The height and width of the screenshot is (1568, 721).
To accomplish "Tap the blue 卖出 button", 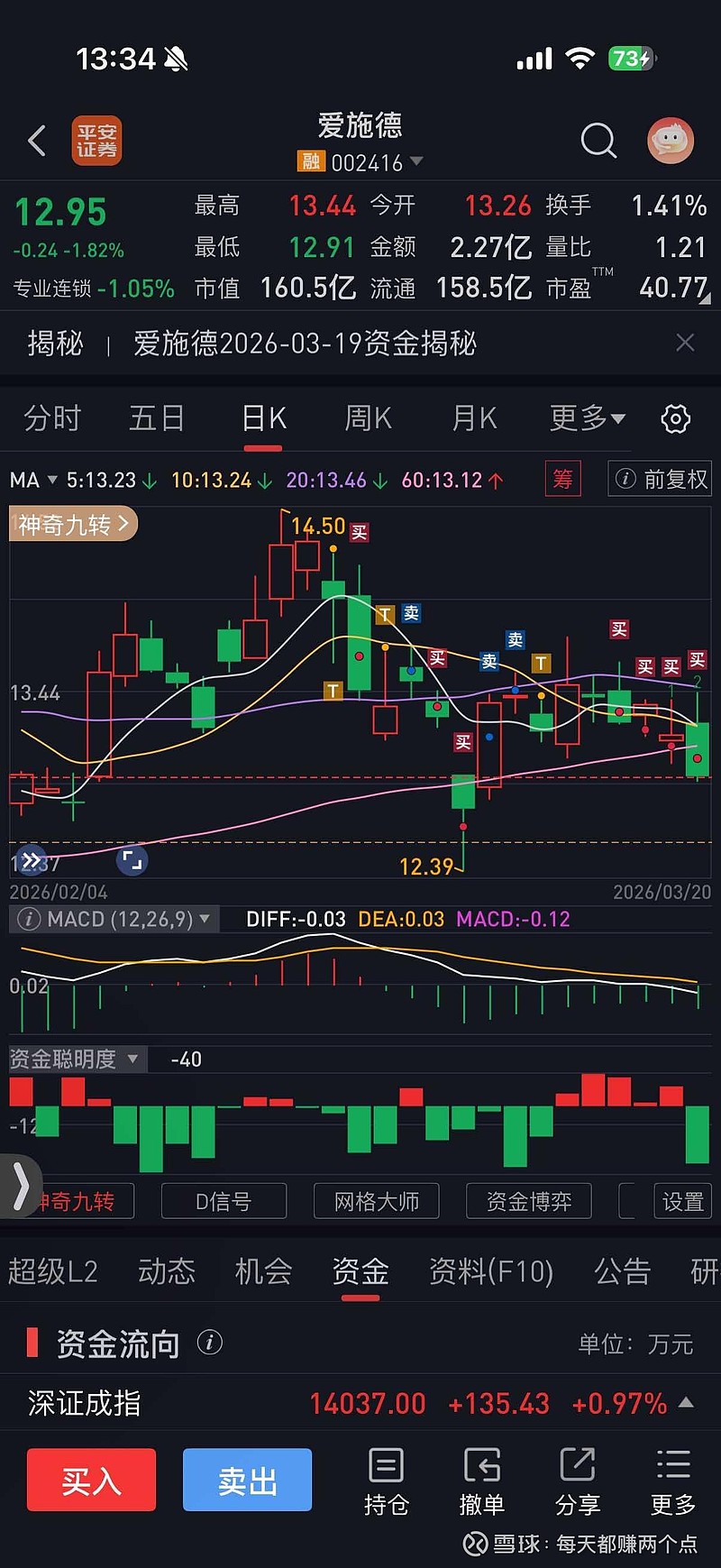I will (247, 1480).
